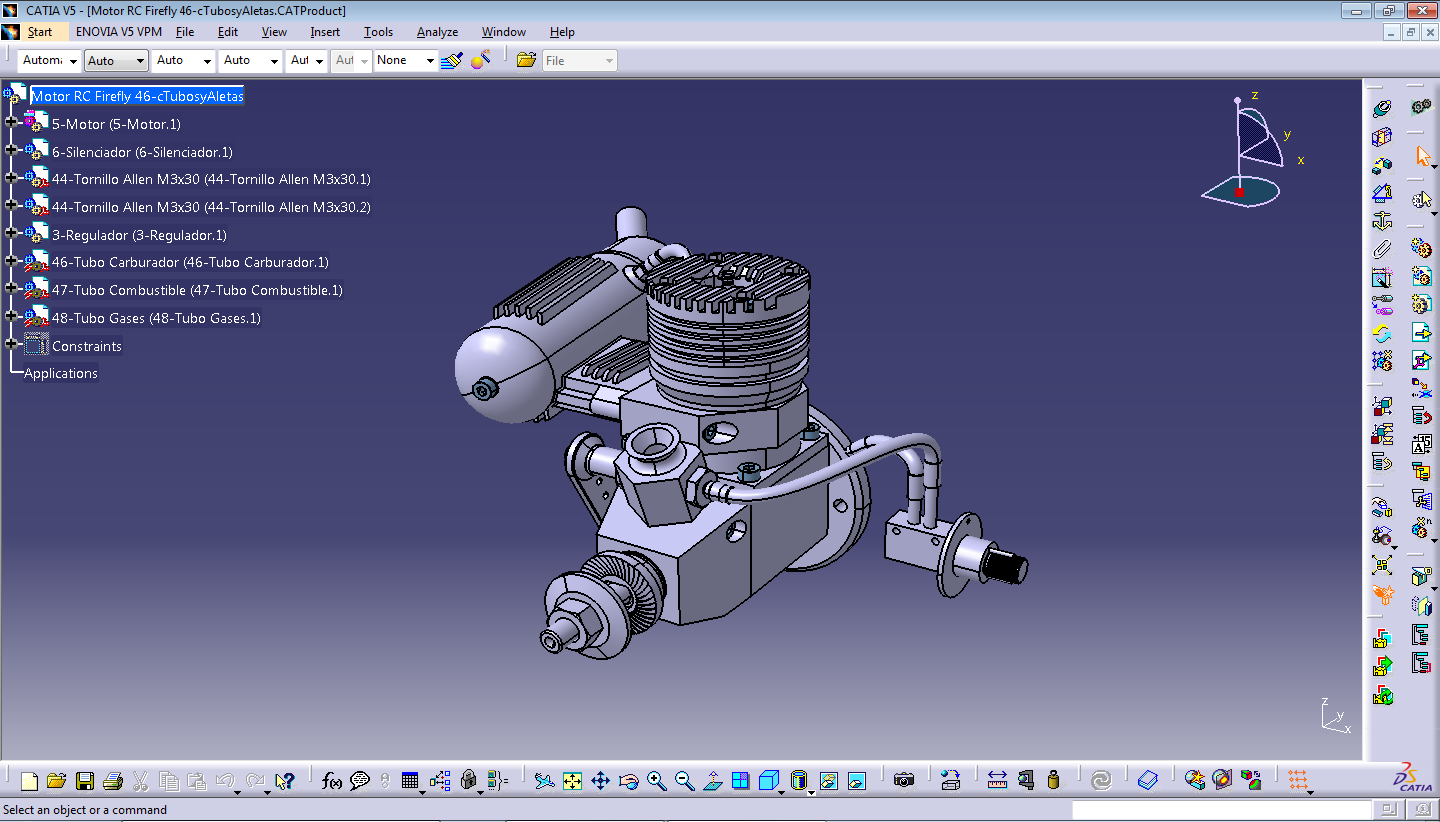This screenshot has width=1440, height=822.
Task: Open the View menu
Action: pyautogui.click(x=274, y=32)
